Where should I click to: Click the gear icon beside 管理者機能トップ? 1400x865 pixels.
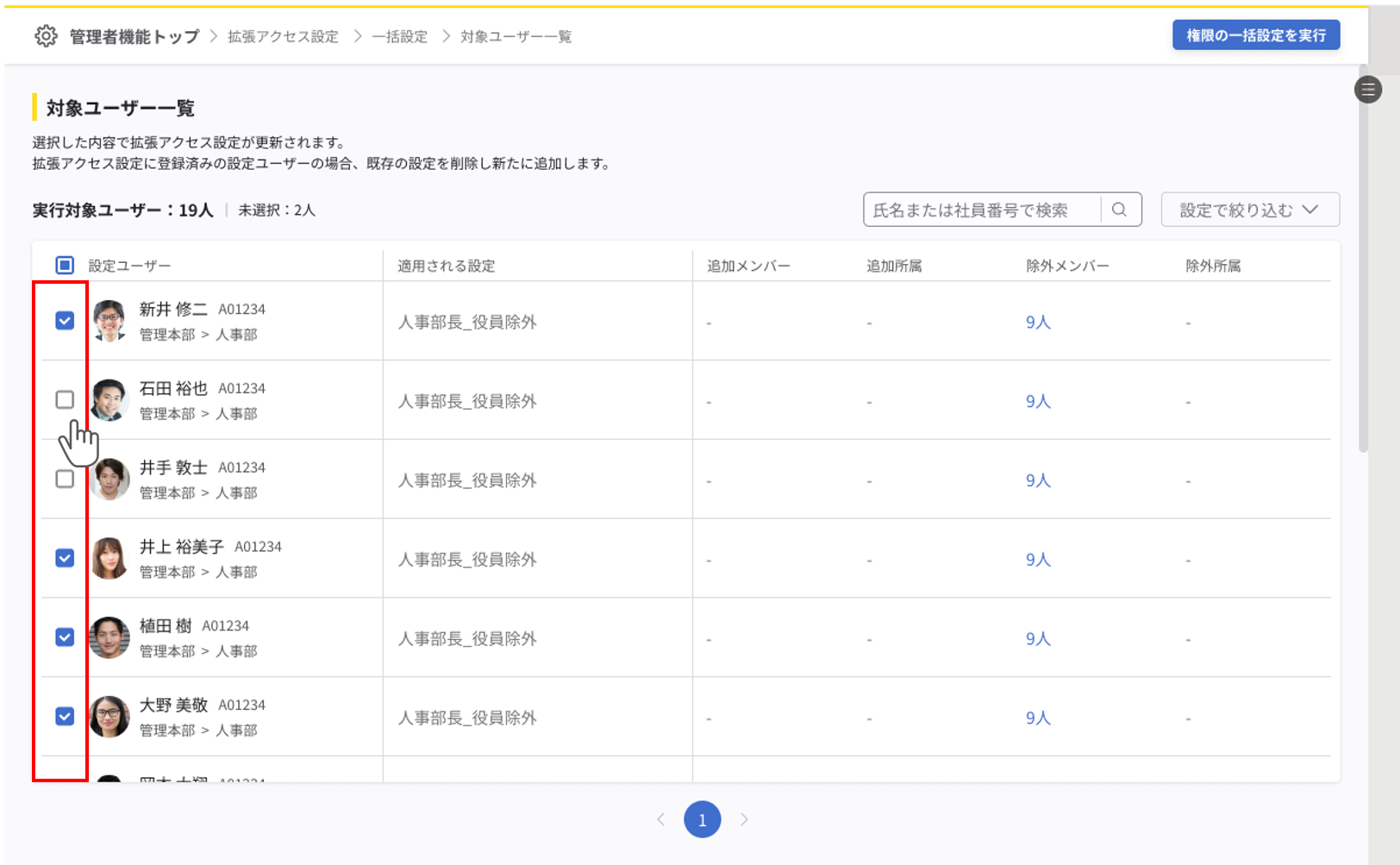click(x=46, y=36)
